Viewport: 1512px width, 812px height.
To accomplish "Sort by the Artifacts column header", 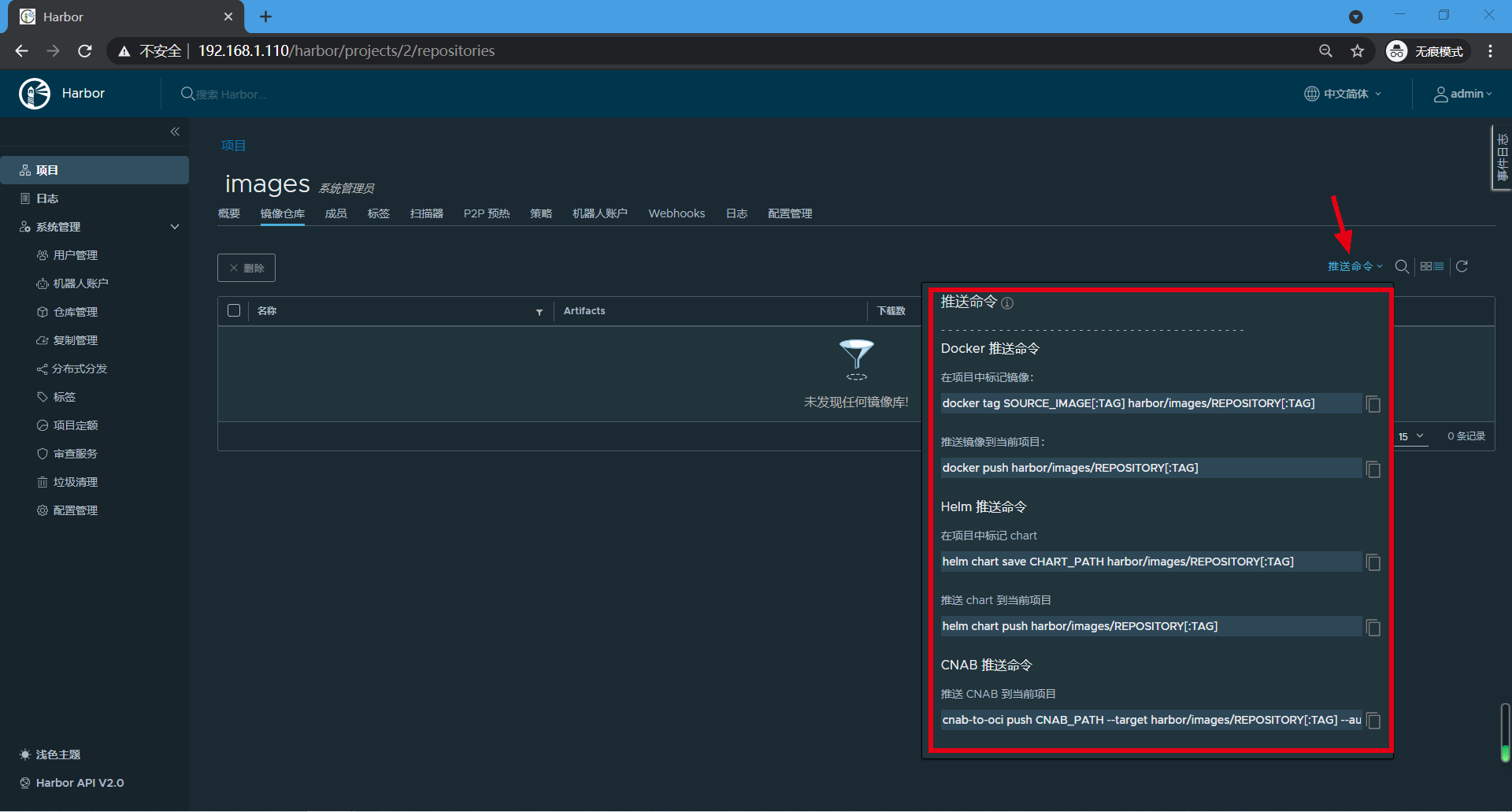I will 584,311.
